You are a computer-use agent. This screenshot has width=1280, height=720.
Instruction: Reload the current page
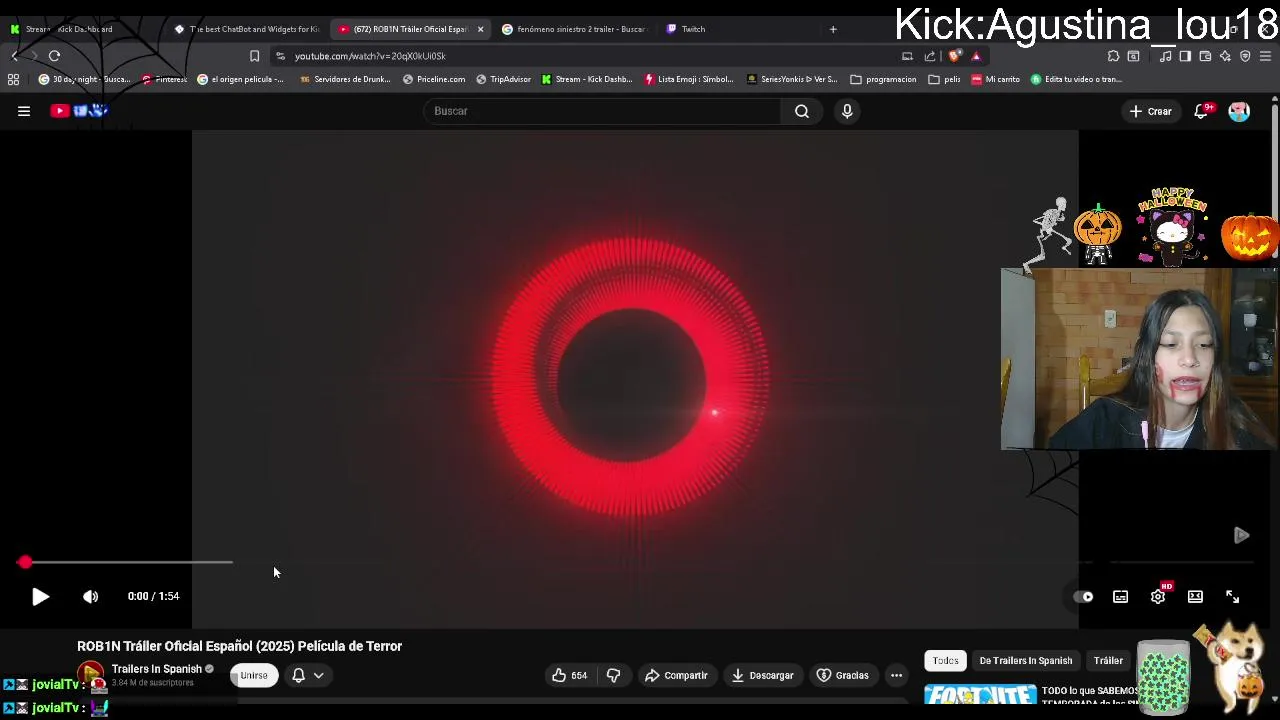(54, 56)
